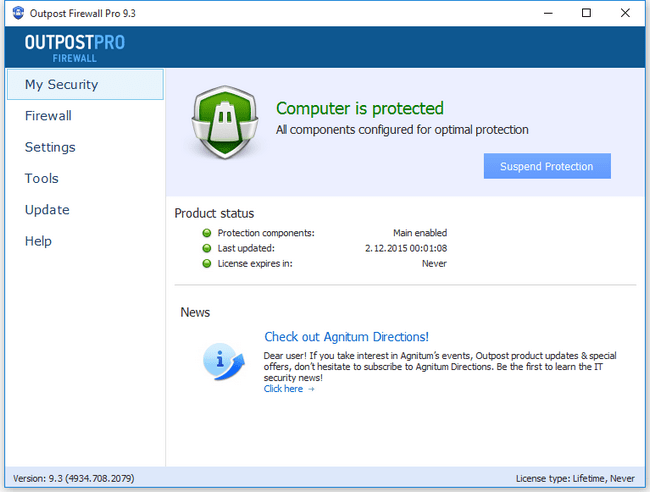The height and width of the screenshot is (492, 650).
Task: Click the Suspend Protection button
Action: (x=547, y=166)
